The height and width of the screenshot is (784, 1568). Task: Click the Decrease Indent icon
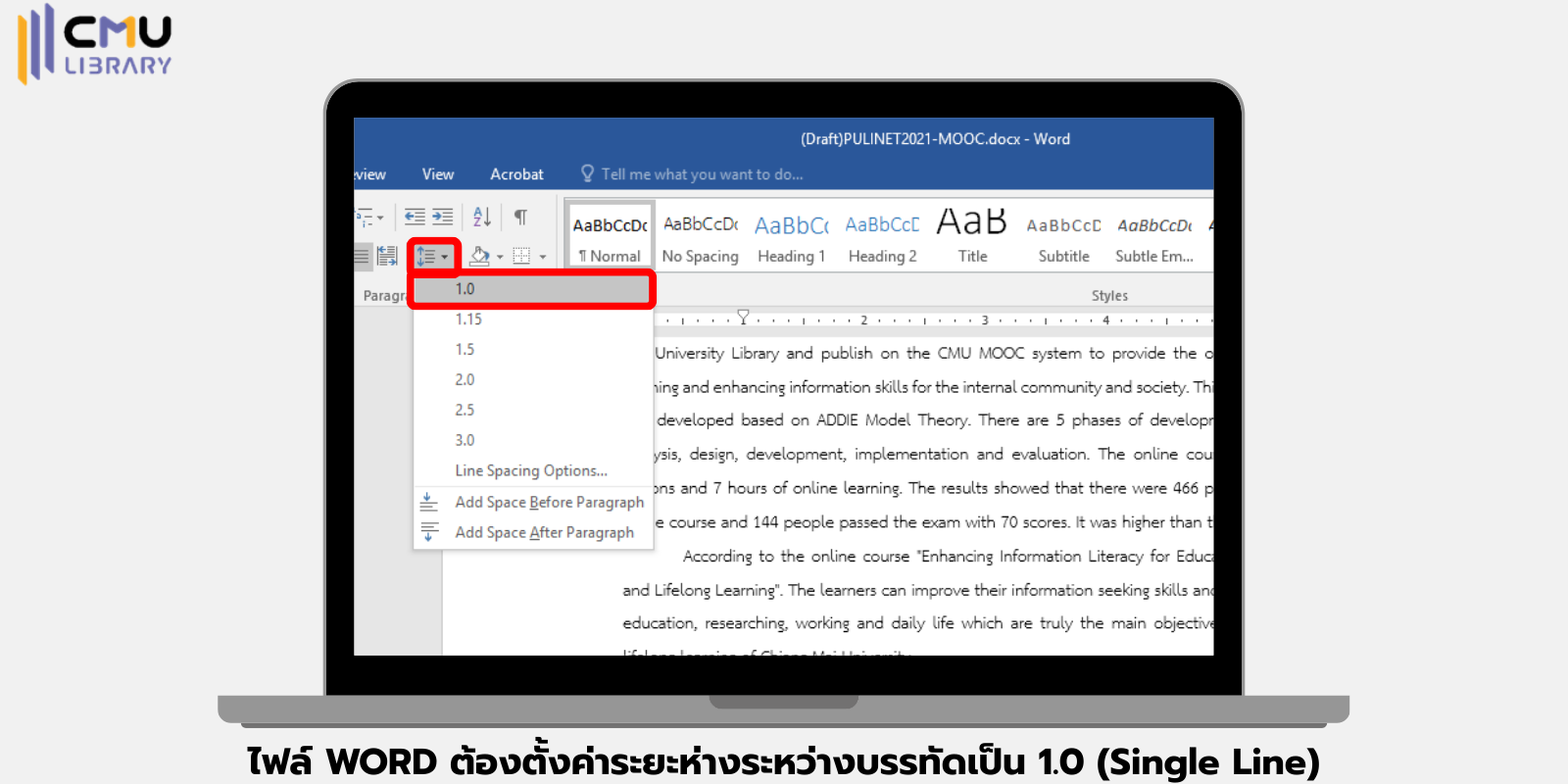416,217
